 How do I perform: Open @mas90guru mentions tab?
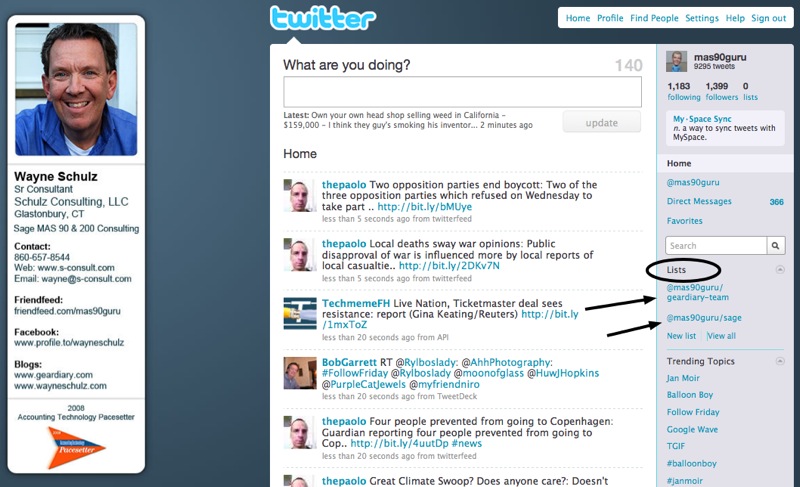tap(693, 183)
